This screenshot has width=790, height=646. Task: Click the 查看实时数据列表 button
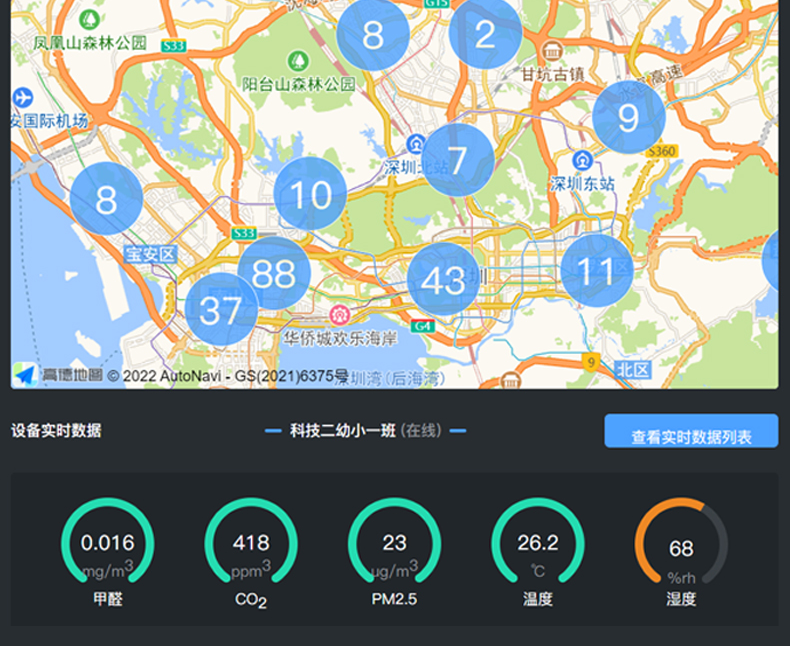(x=691, y=431)
